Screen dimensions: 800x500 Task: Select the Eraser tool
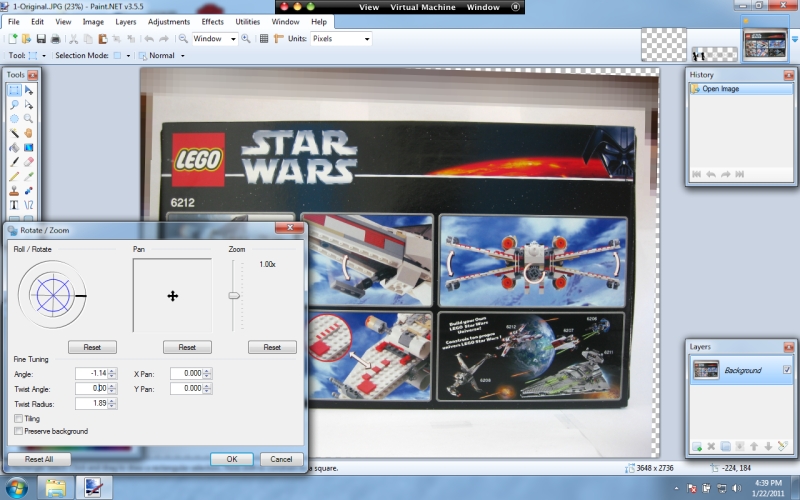[29, 162]
